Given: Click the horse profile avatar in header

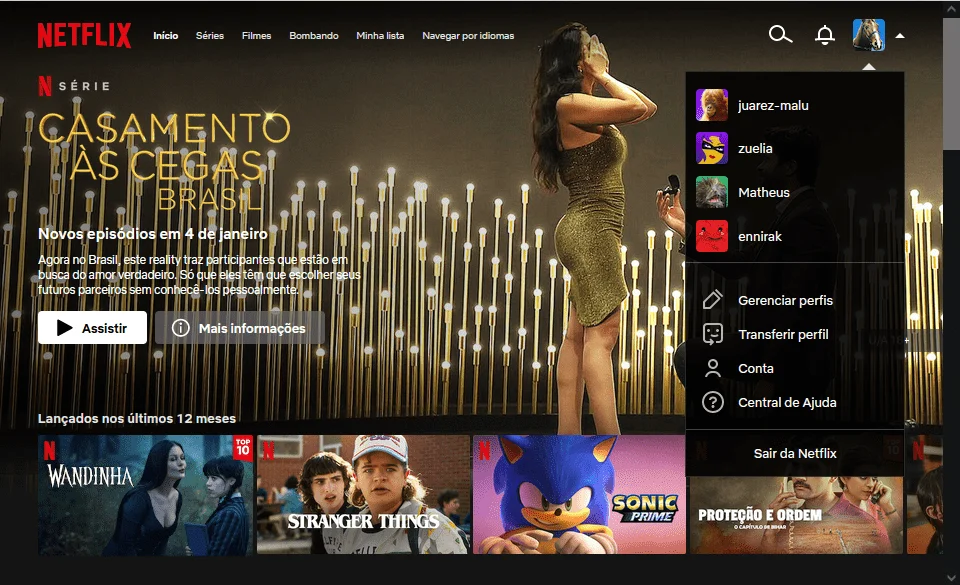Looking at the screenshot, I should coord(868,35).
